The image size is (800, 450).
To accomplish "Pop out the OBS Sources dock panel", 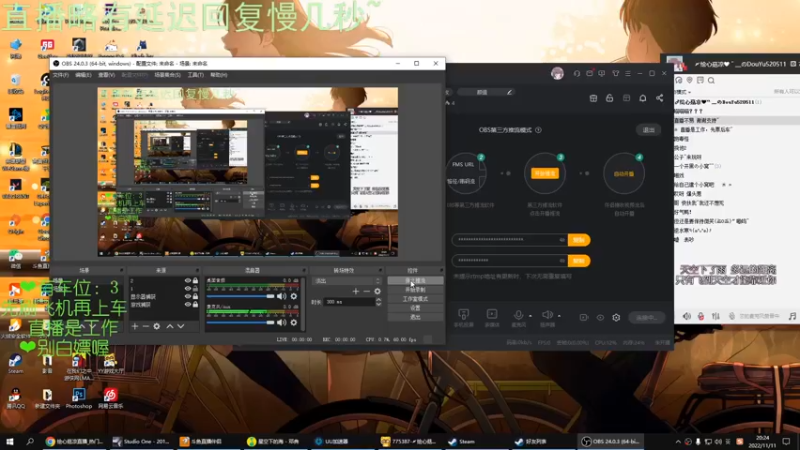I will [x=197, y=270].
